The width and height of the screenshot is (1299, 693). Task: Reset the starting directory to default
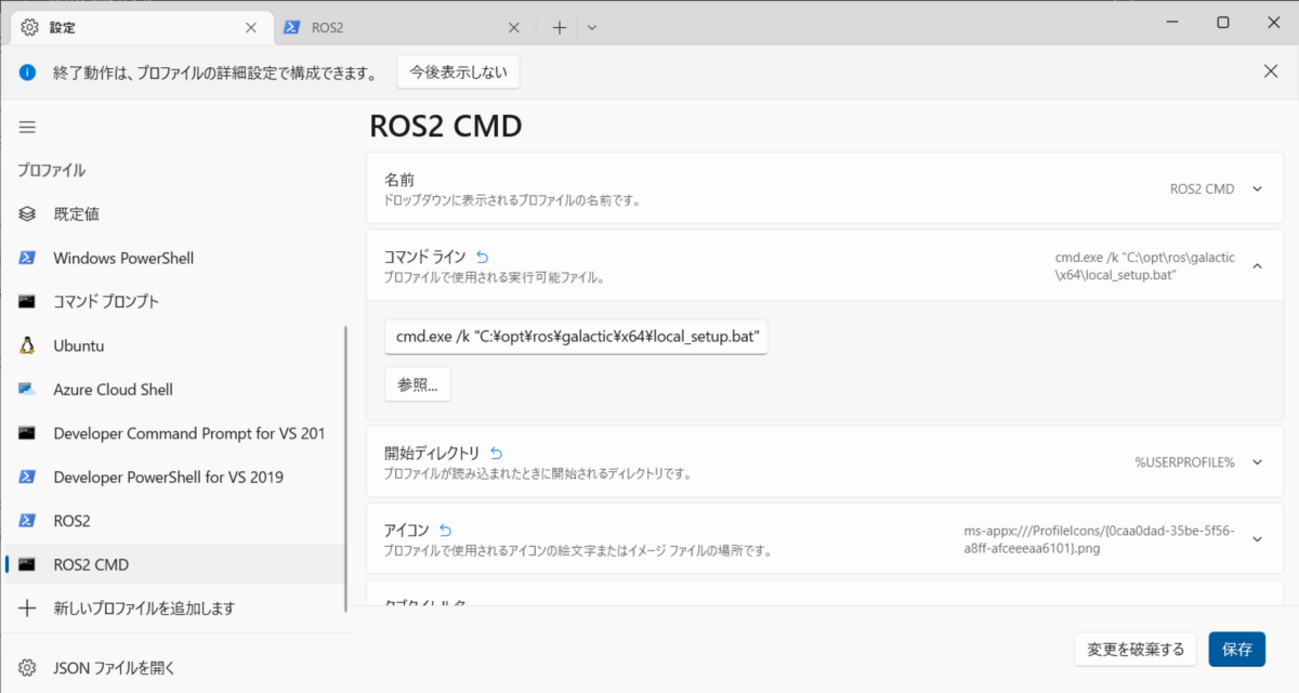497,453
